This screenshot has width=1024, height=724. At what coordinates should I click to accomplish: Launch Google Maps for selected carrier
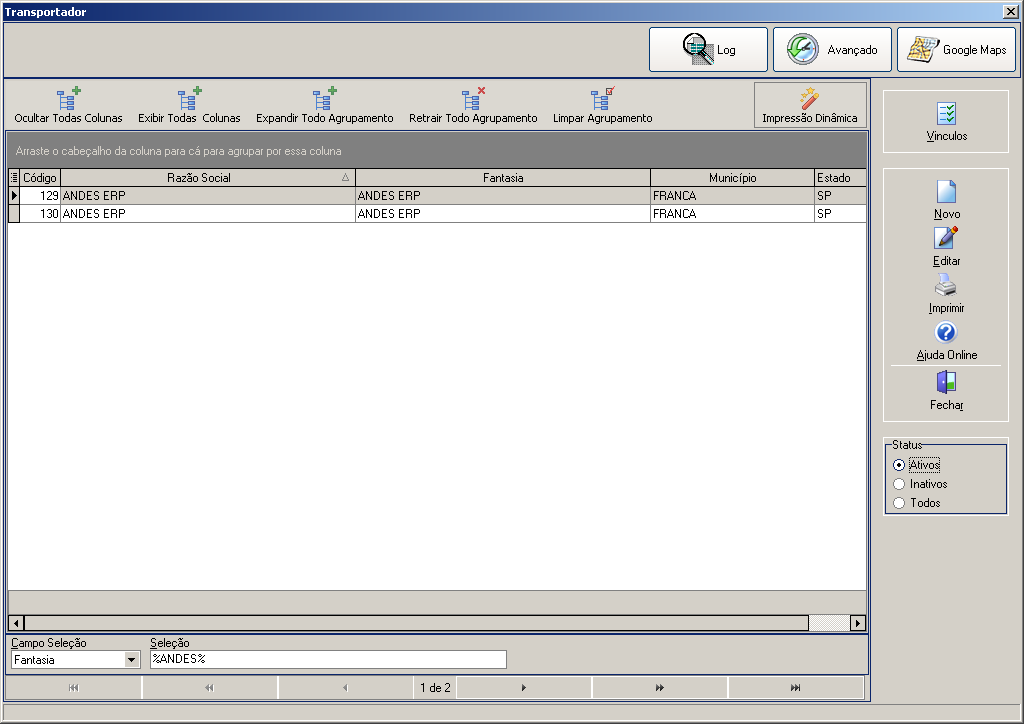pos(956,50)
